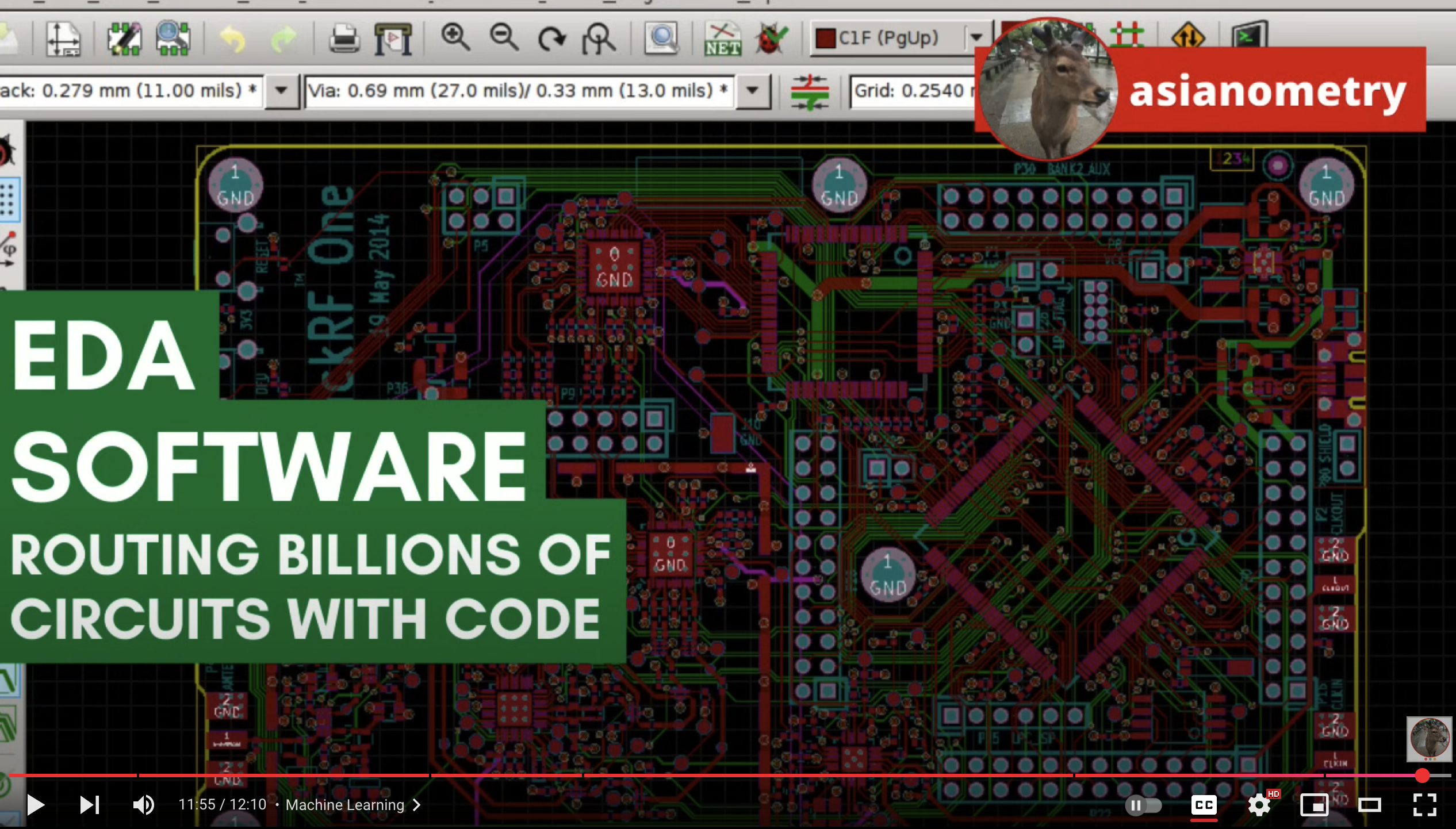Click the page settings icon
1456x829 pixels.
coord(63,39)
